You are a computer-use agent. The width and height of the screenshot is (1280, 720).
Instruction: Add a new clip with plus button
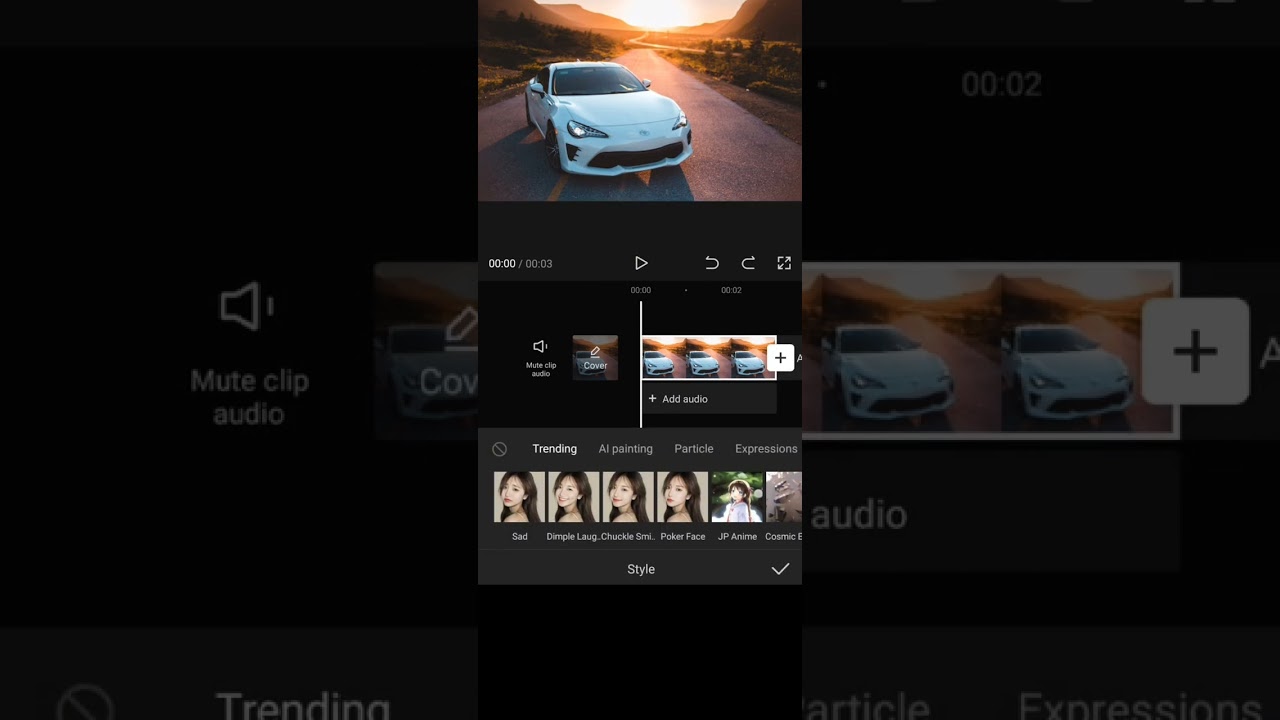[x=780, y=358]
